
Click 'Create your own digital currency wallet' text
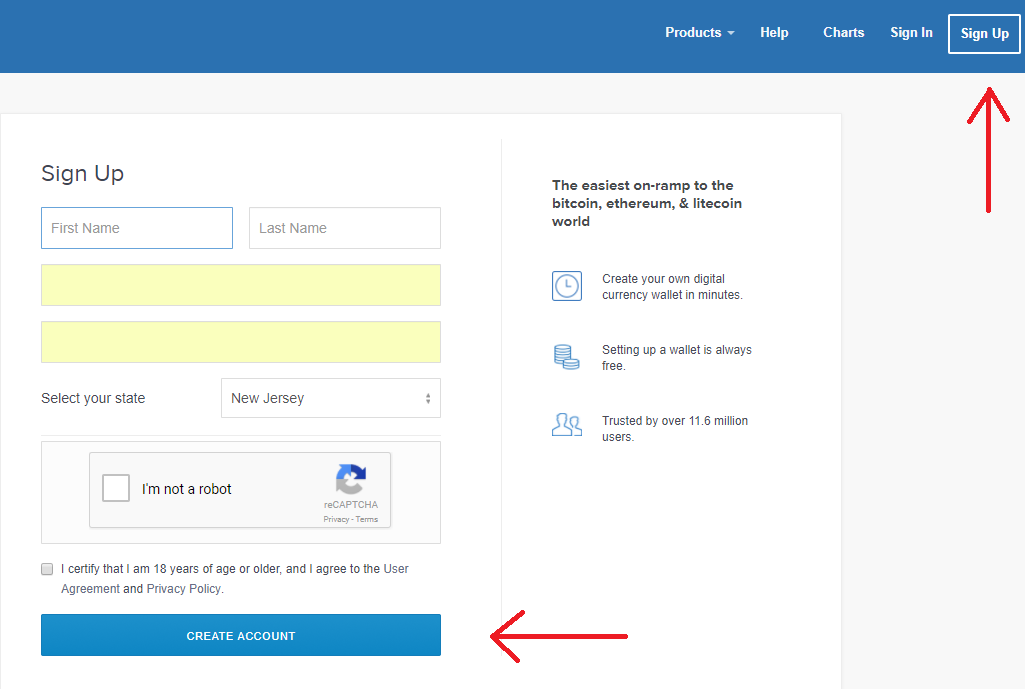(672, 287)
